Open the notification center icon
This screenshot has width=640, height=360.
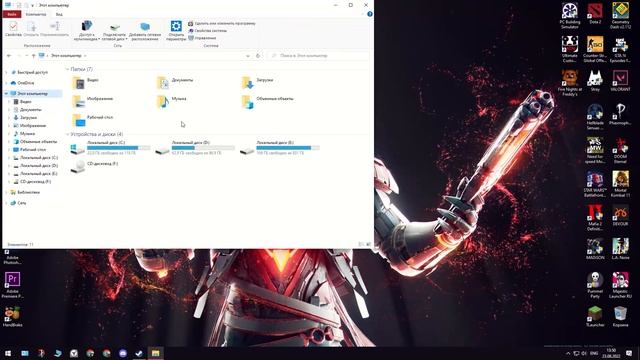click(629, 353)
